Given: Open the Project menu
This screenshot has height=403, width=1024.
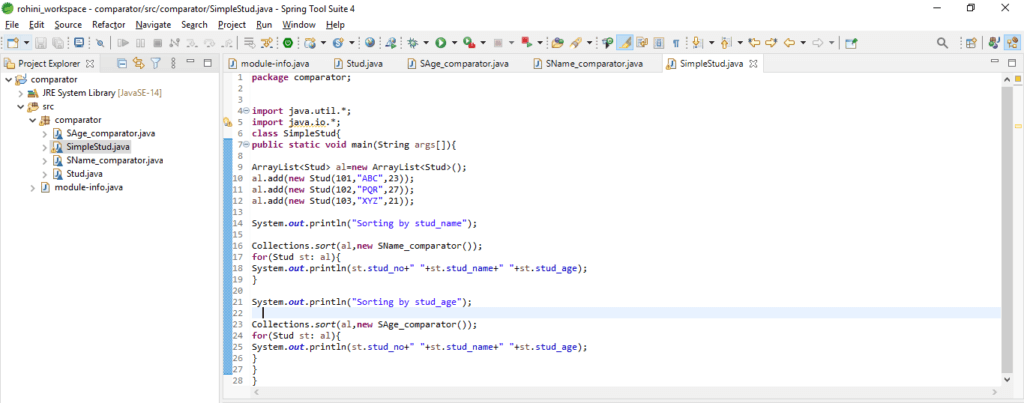Looking at the screenshot, I should [x=232, y=25].
